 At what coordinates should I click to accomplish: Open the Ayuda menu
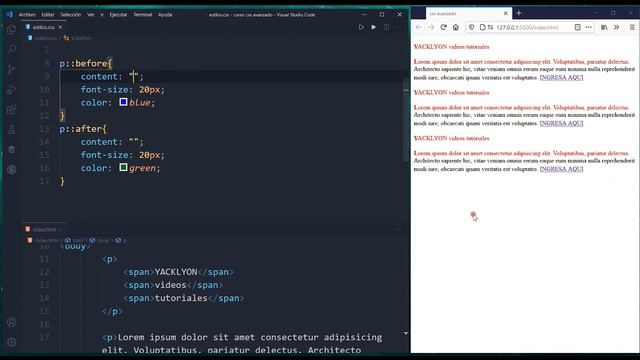pos(165,15)
